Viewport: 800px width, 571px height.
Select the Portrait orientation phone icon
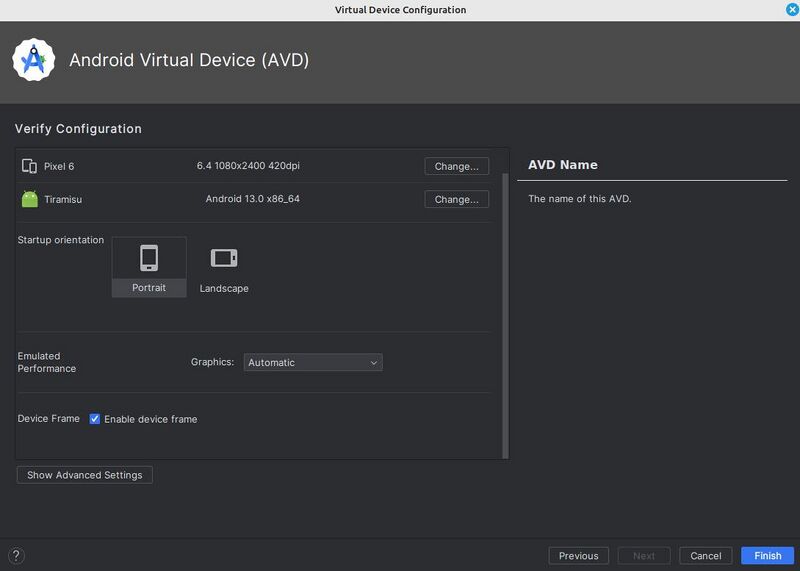click(149, 258)
